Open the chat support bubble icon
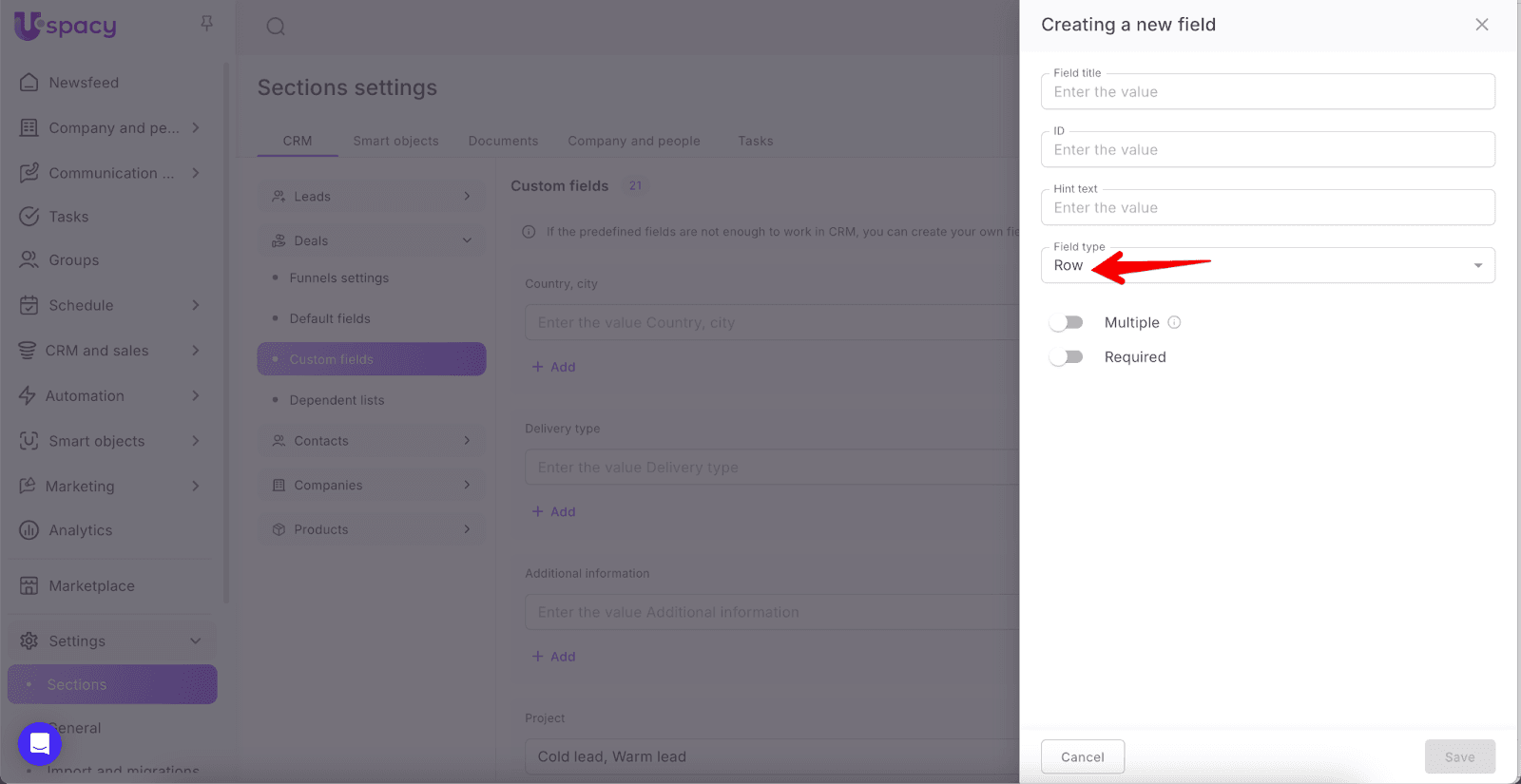Image resolution: width=1521 pixels, height=784 pixels. [x=40, y=743]
